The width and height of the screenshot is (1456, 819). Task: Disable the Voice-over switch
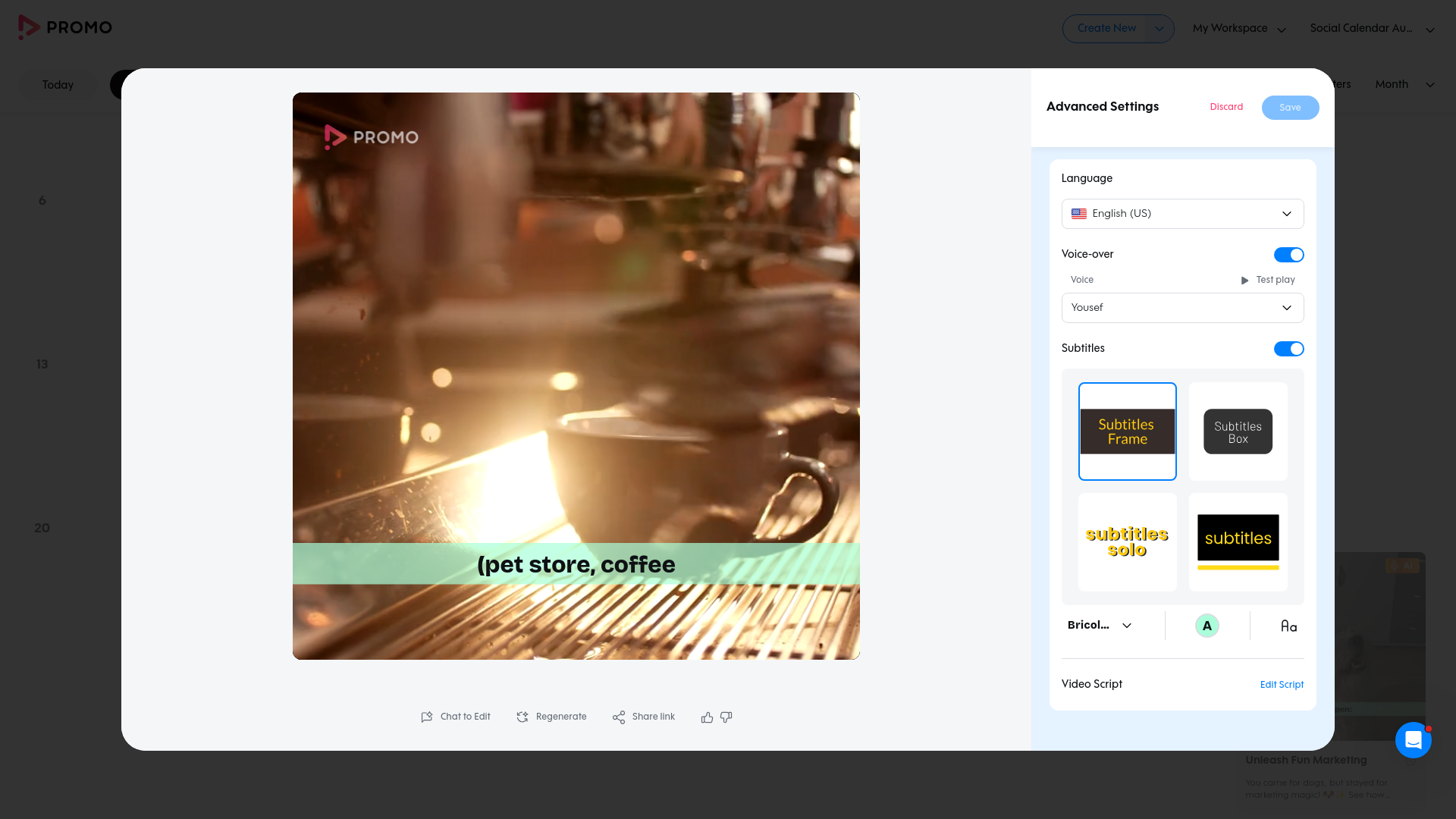pos(1288,255)
